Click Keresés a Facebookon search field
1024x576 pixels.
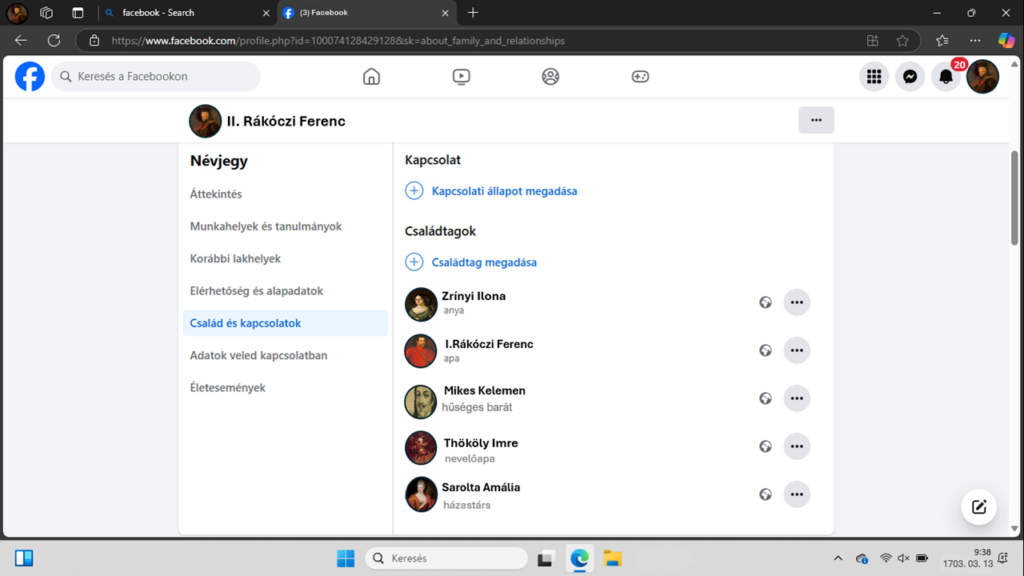tap(156, 76)
